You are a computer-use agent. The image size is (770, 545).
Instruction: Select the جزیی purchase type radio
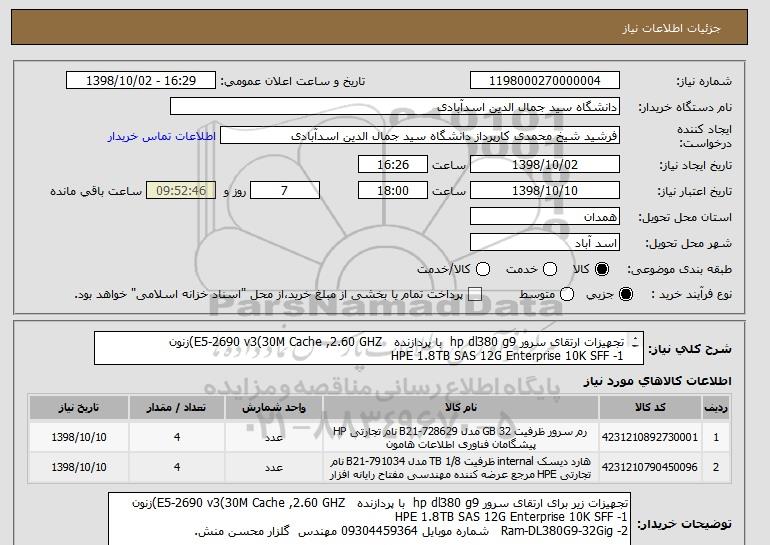[x=626, y=294]
